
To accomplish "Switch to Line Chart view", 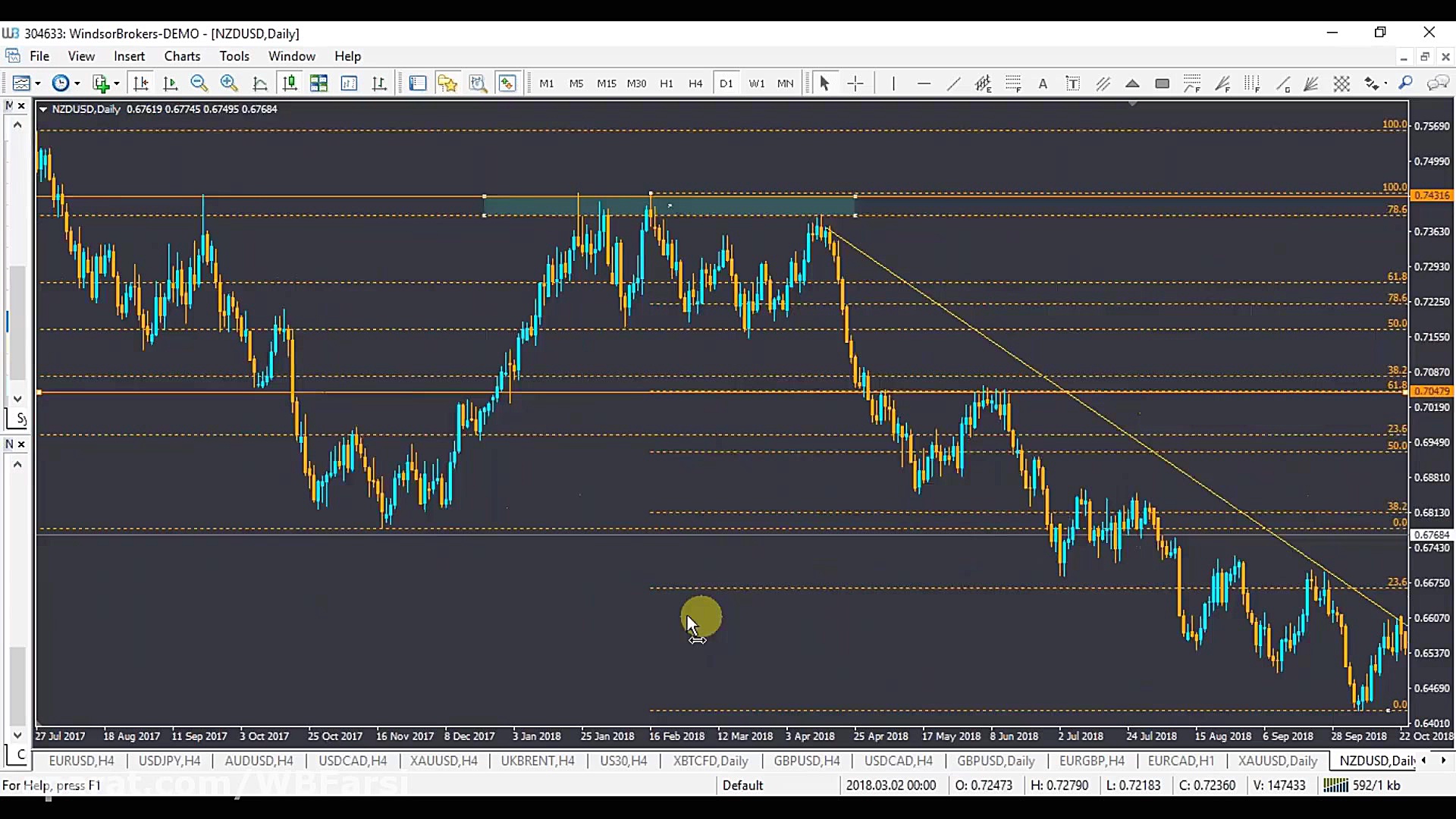I will point(259,83).
